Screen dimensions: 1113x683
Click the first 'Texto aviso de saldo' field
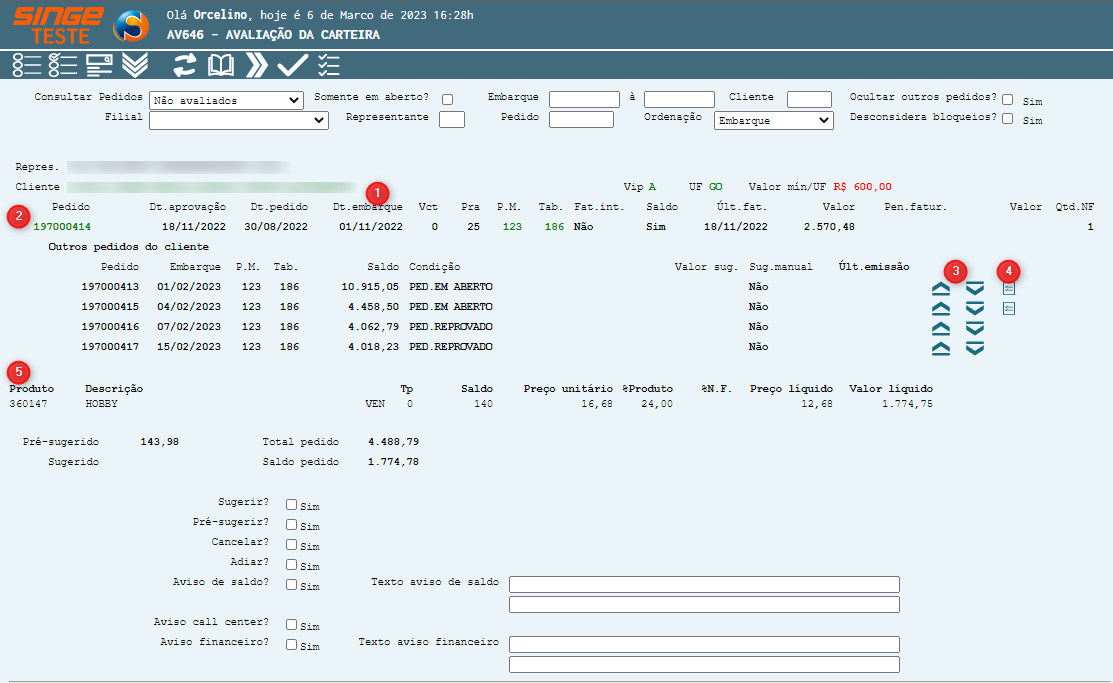704,584
